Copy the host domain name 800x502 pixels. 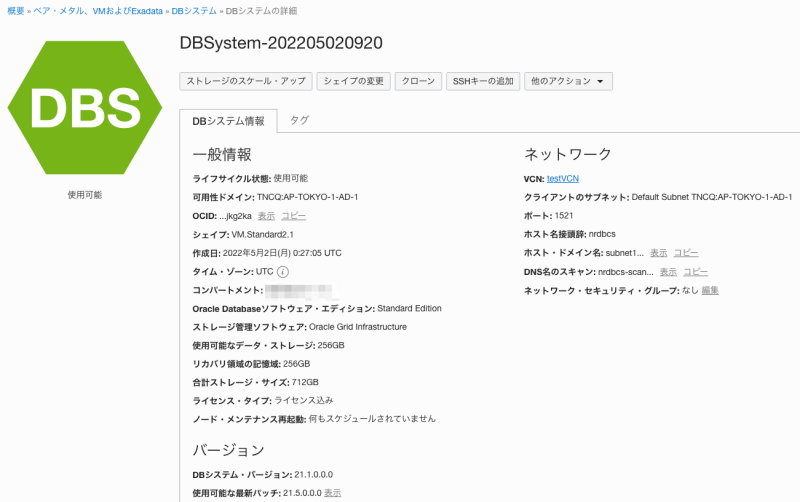[x=686, y=253]
